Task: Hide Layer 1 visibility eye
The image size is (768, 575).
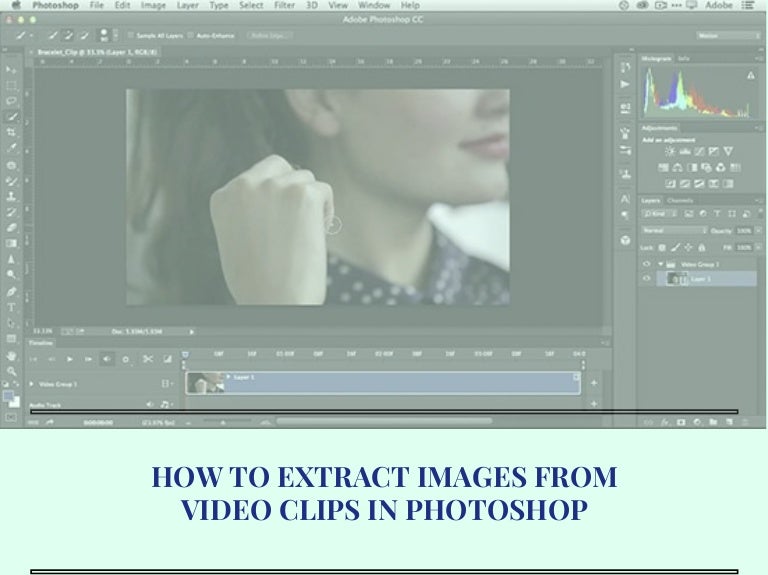Action: point(647,279)
